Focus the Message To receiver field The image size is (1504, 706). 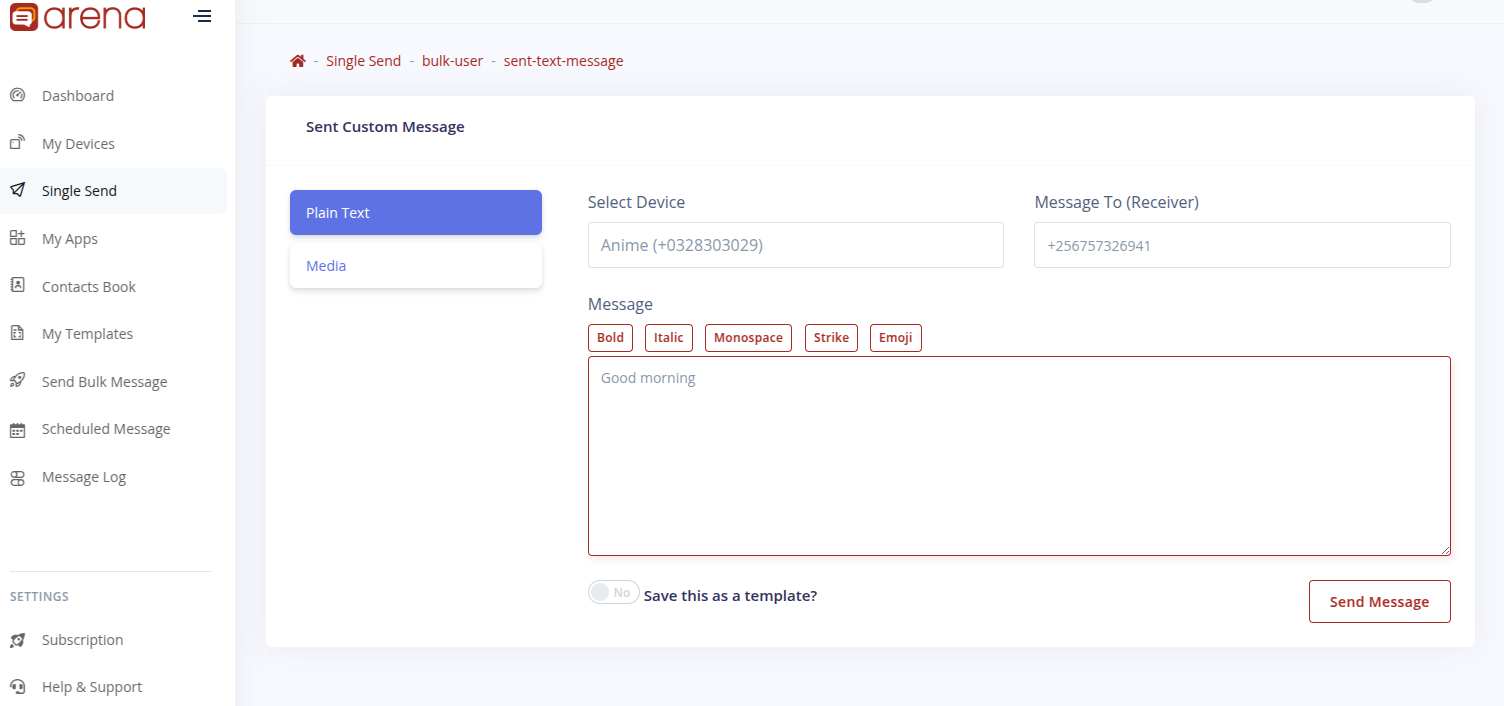pyautogui.click(x=1242, y=245)
